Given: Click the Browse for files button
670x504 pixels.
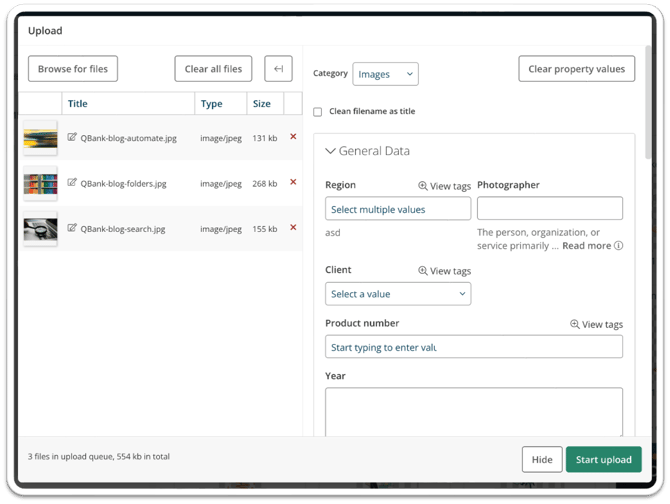Looking at the screenshot, I should pos(73,69).
